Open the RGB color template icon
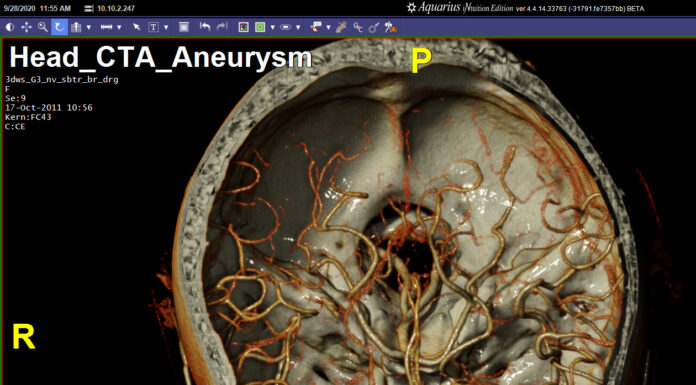Viewport: 696px width, 385px height. tap(243, 27)
